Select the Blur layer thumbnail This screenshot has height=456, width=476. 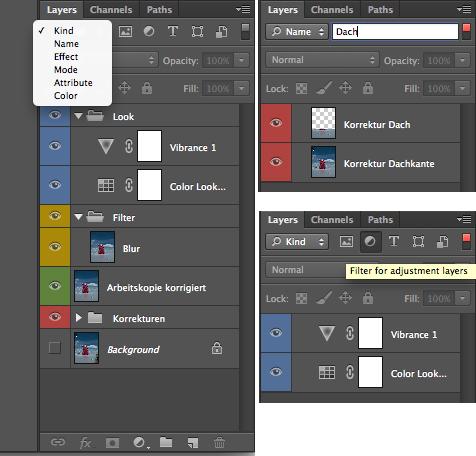pyautogui.click(x=102, y=247)
